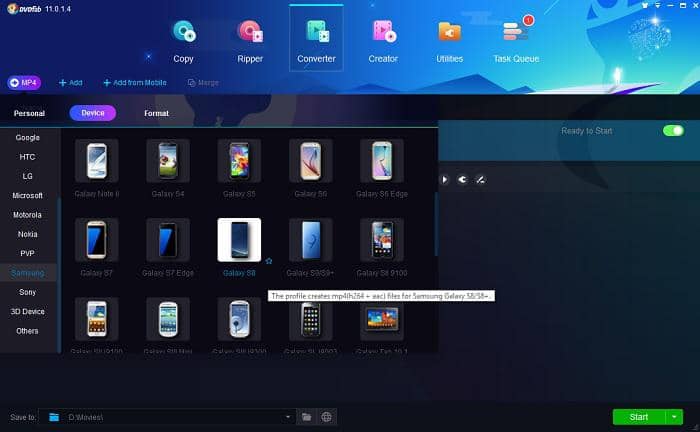Click the MP4 profile selector button
700x432 pixels.
pyautogui.click(x=24, y=83)
